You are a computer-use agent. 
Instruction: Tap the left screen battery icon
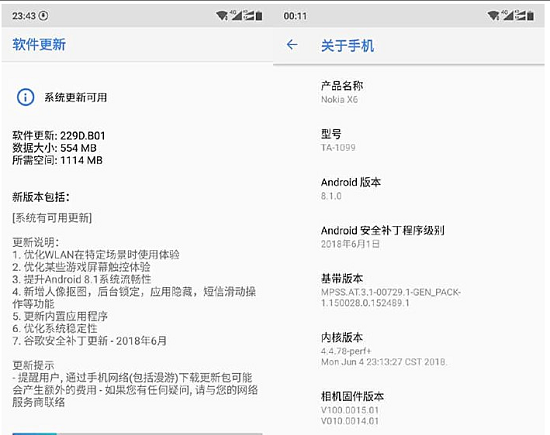[x=259, y=15]
